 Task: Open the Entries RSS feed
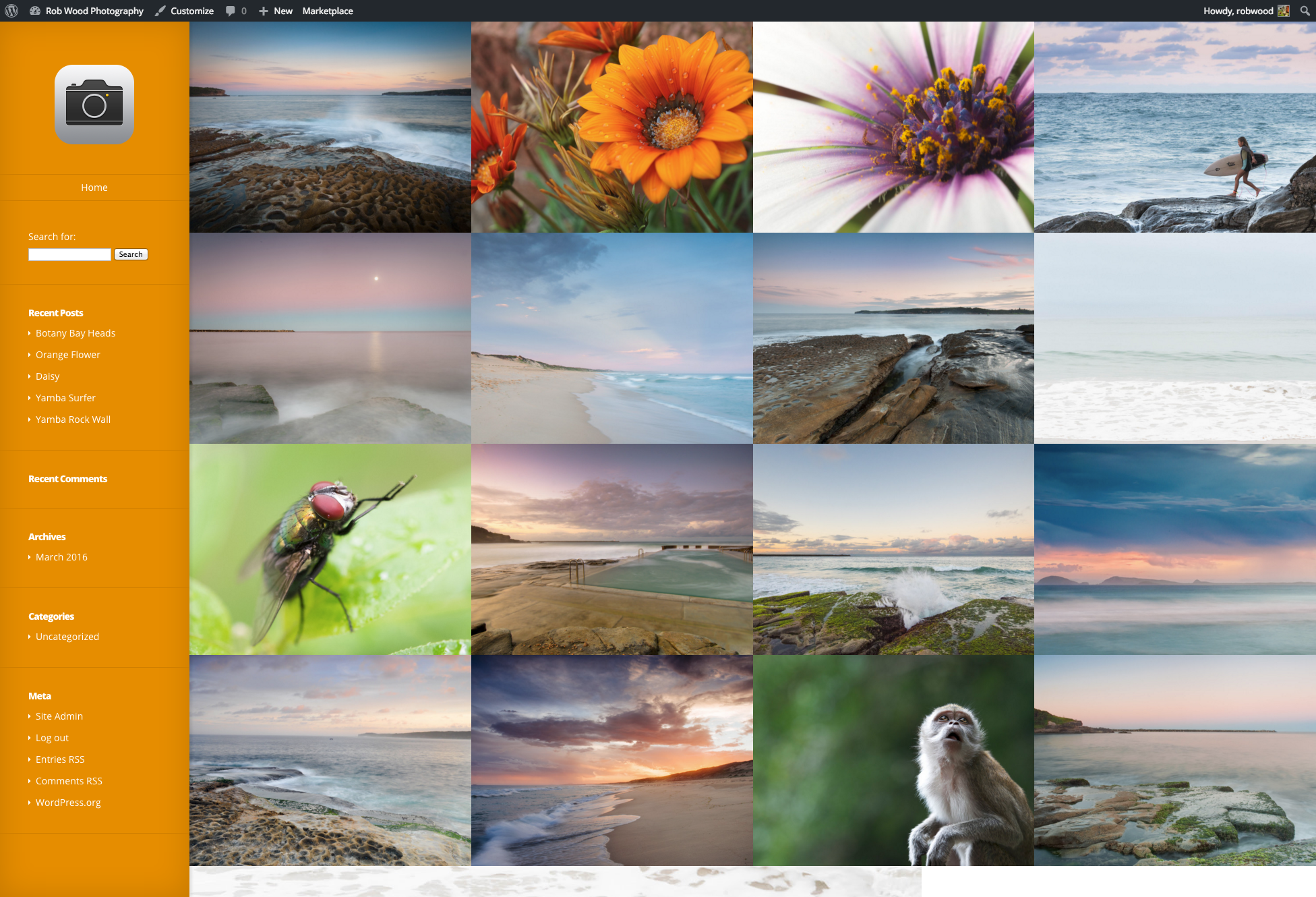point(60,759)
